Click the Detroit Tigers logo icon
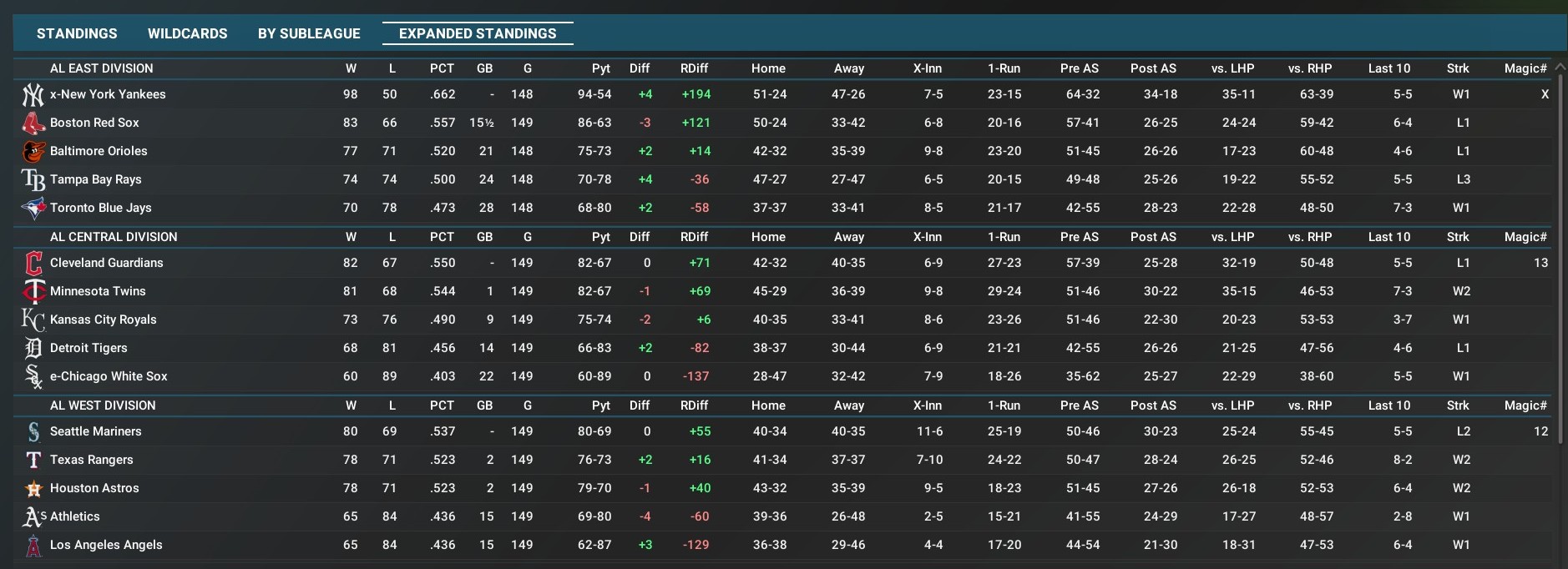The height and width of the screenshot is (569, 1568). click(x=33, y=349)
